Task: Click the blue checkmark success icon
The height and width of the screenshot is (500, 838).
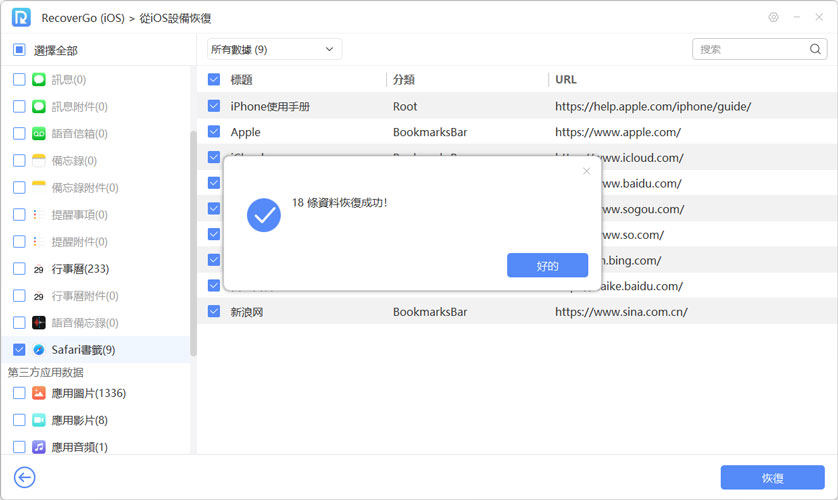Action: coord(263,215)
